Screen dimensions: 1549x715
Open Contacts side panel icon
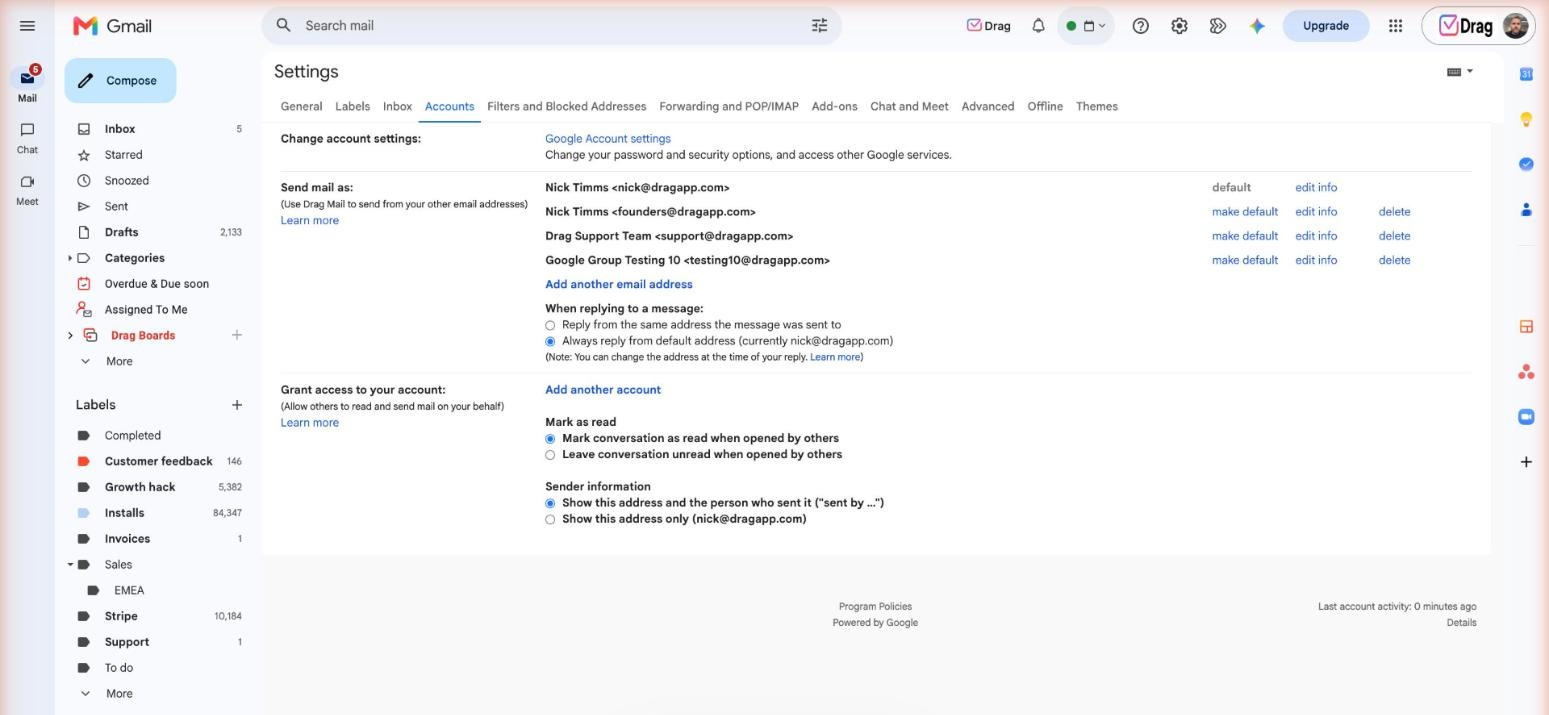(x=1526, y=209)
